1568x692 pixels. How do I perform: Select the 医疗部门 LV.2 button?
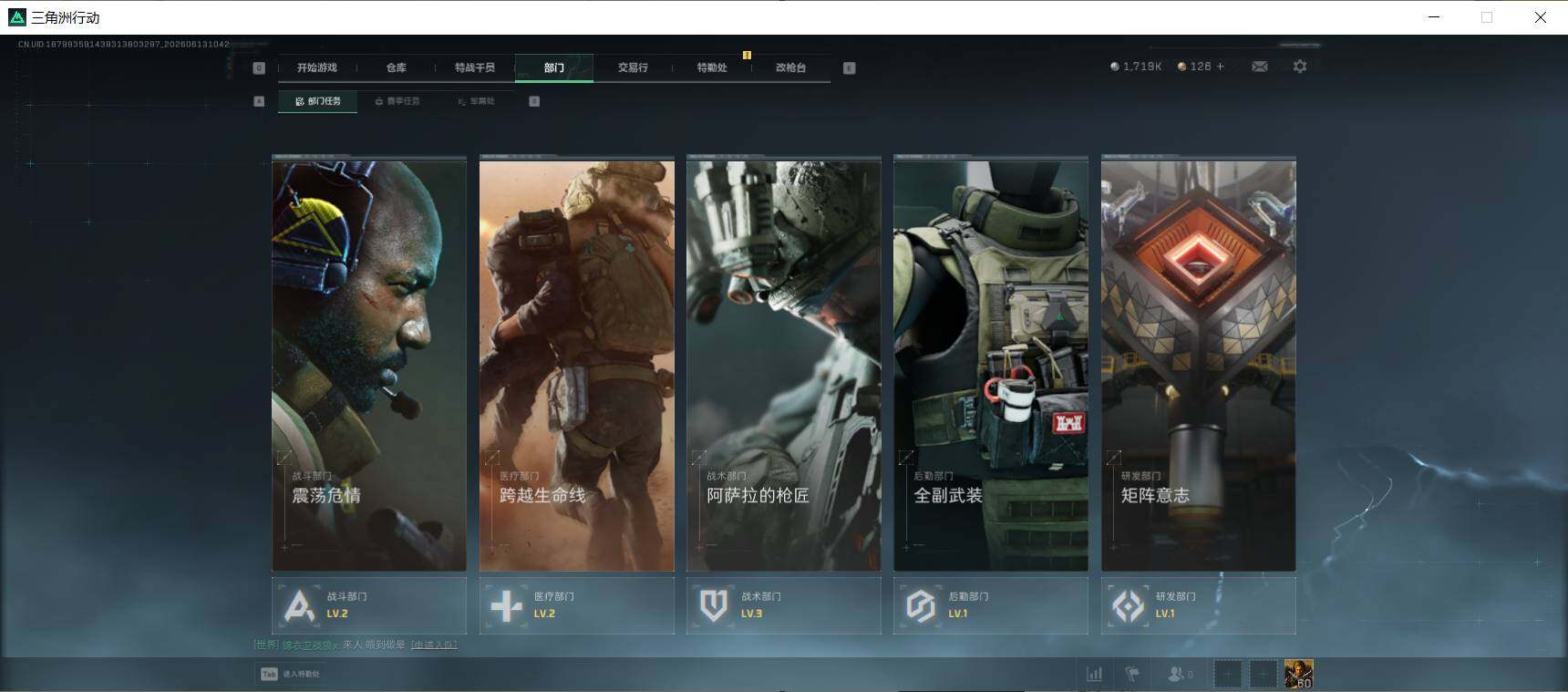[x=577, y=605]
